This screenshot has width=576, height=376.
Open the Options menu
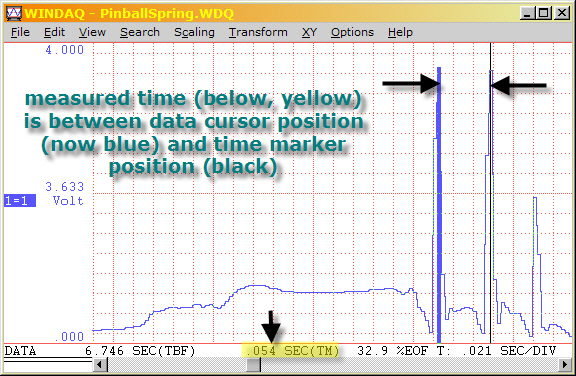pos(352,32)
